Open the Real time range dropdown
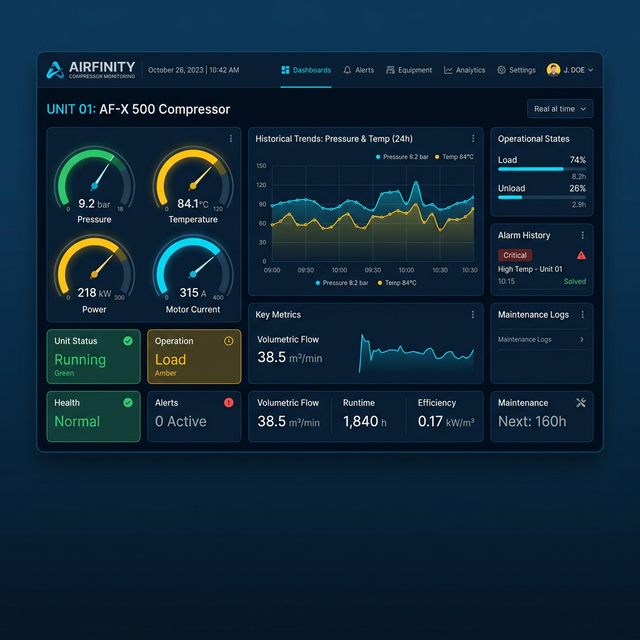The width and height of the screenshot is (640, 640). click(560, 109)
